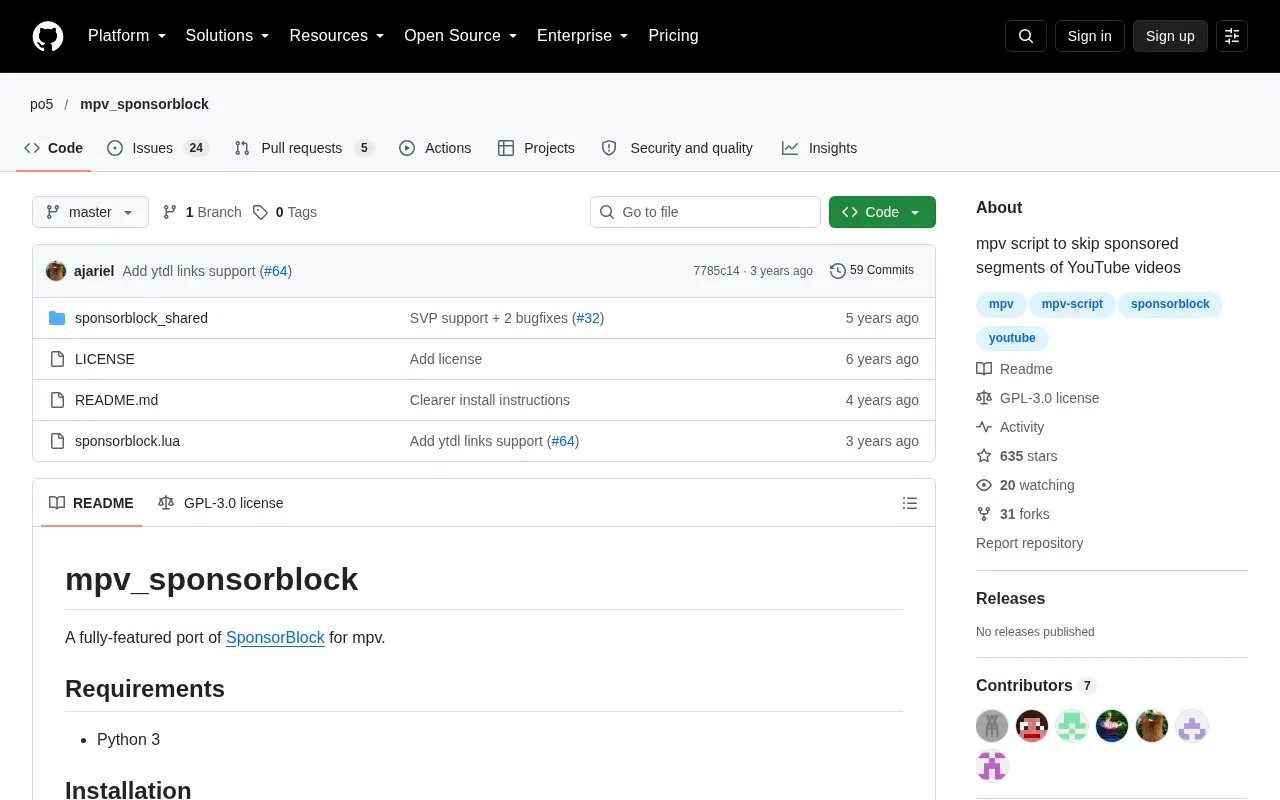The width and height of the screenshot is (1280, 800).
Task: Click the sponsorblock_shared folder icon
Action: (57, 318)
